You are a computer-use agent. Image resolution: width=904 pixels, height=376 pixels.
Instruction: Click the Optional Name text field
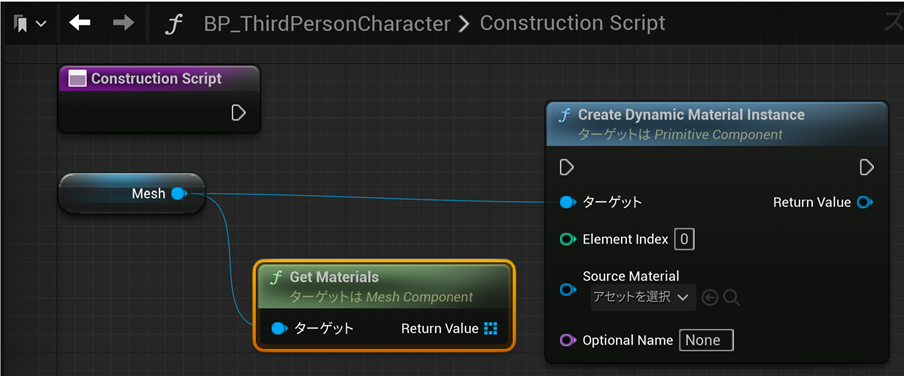706,340
